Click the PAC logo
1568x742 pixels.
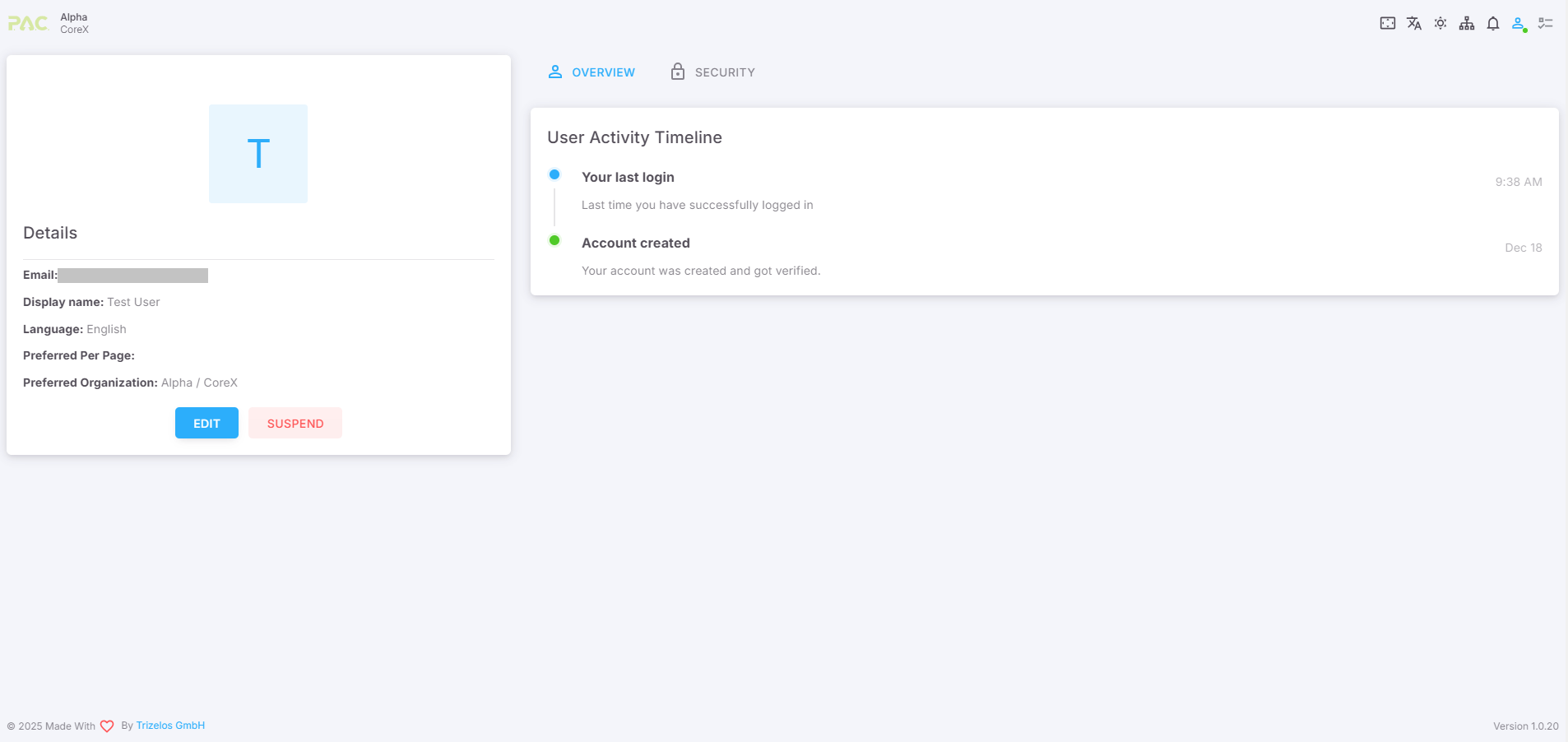pos(28,23)
